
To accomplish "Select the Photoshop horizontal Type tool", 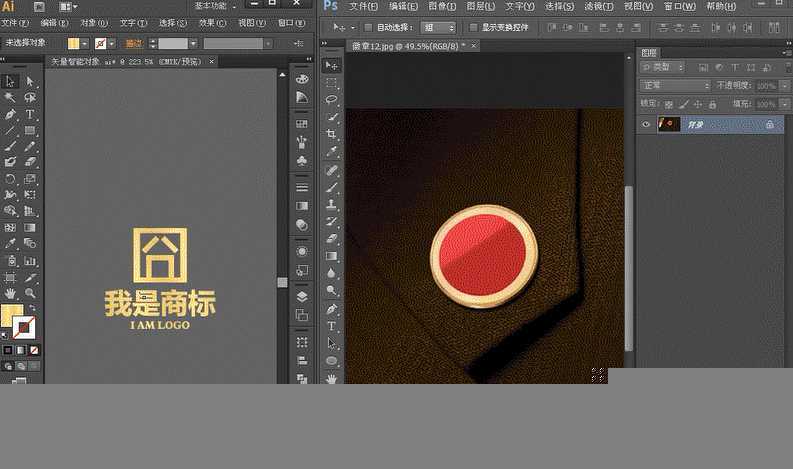I will click(x=331, y=326).
